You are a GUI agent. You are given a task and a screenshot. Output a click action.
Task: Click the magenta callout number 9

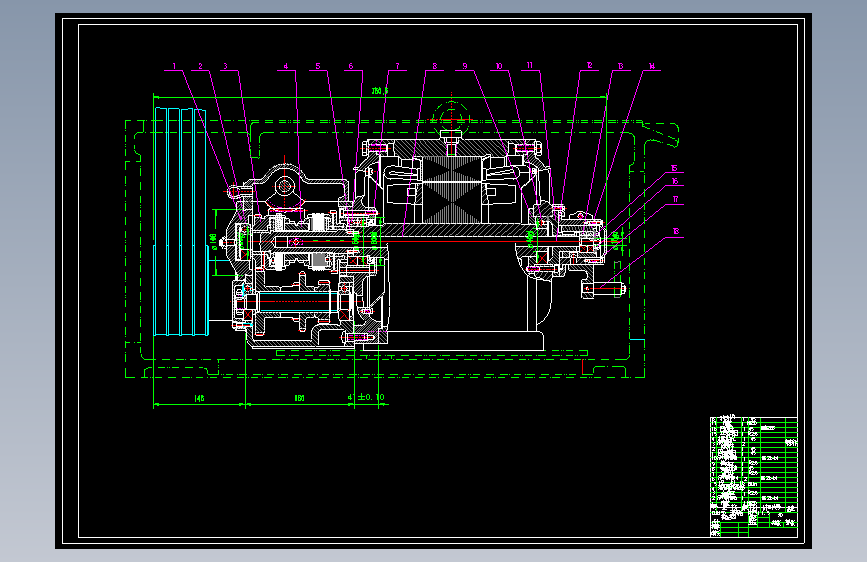point(465,66)
